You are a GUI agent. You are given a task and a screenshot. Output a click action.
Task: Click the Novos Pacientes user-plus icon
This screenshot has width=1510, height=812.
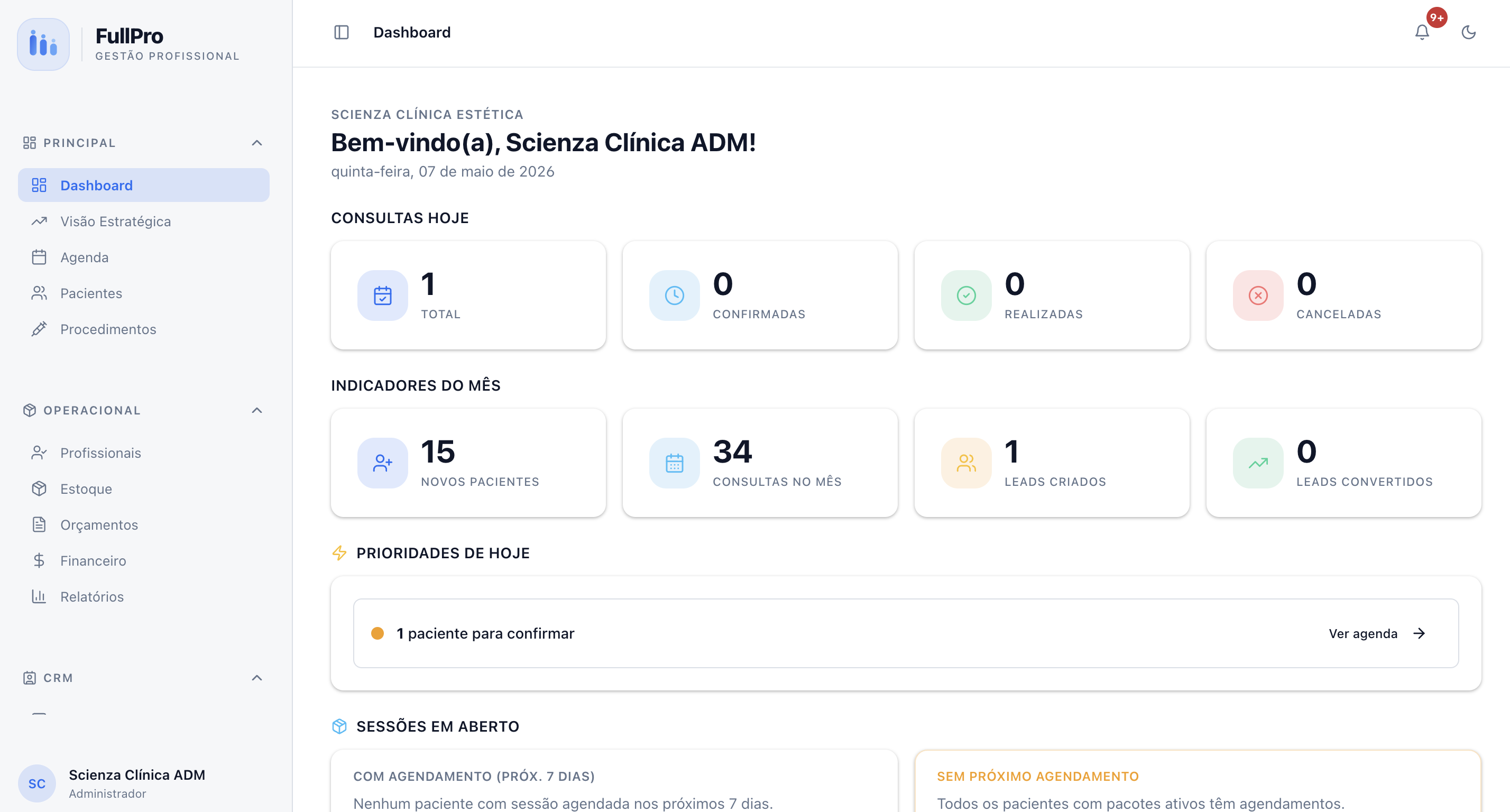[383, 463]
